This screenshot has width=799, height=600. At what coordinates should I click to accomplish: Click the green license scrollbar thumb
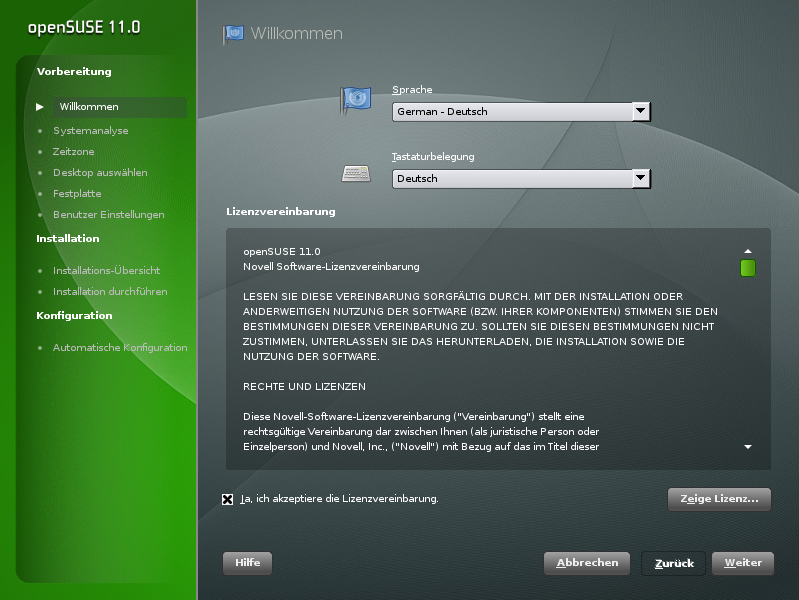click(x=748, y=268)
